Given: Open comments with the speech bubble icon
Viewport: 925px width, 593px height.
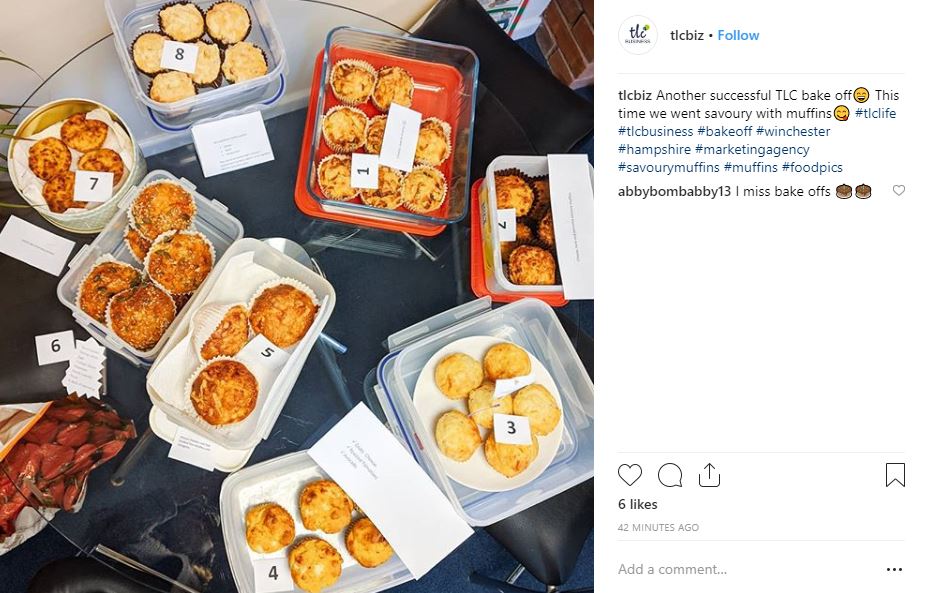Looking at the screenshot, I should 670,475.
